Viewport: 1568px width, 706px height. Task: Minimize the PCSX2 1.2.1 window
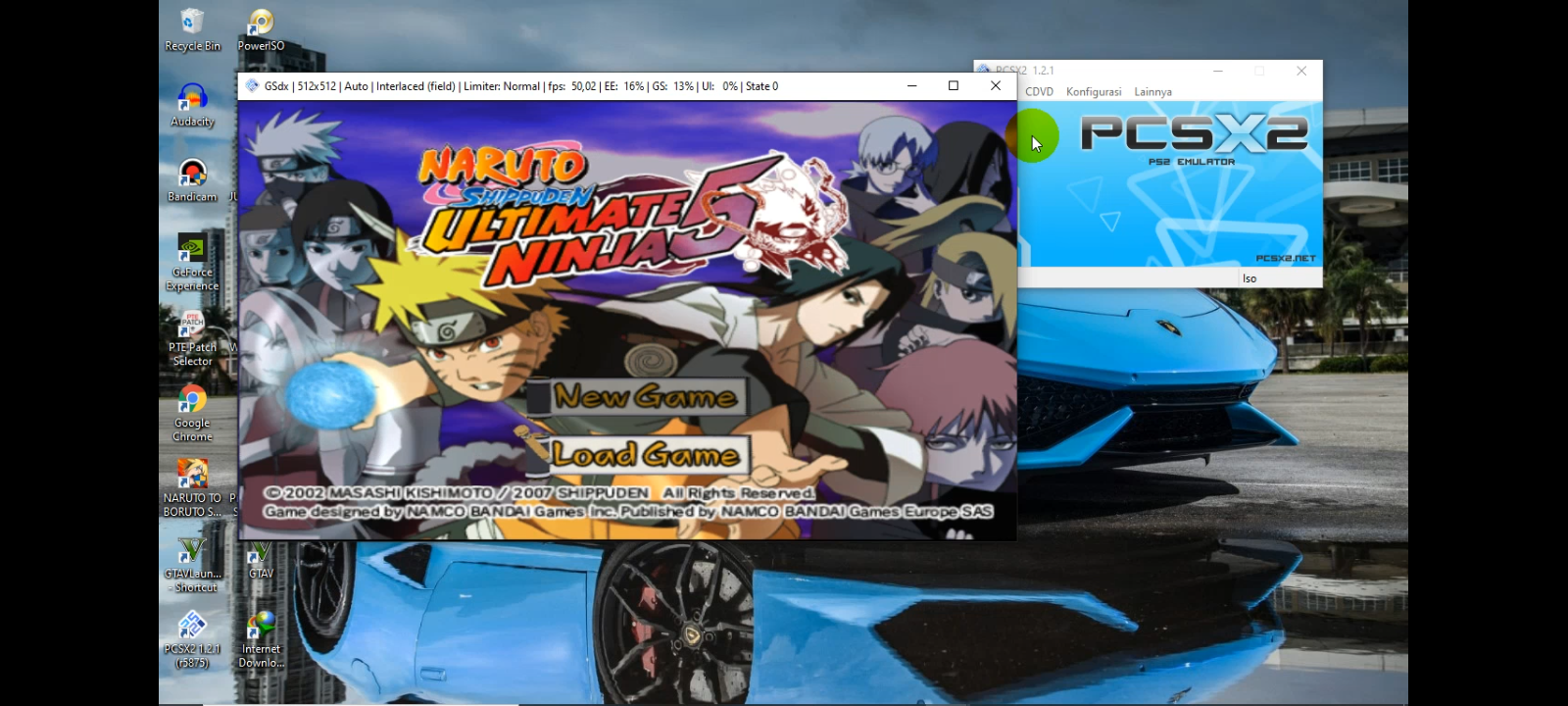[x=1217, y=71]
